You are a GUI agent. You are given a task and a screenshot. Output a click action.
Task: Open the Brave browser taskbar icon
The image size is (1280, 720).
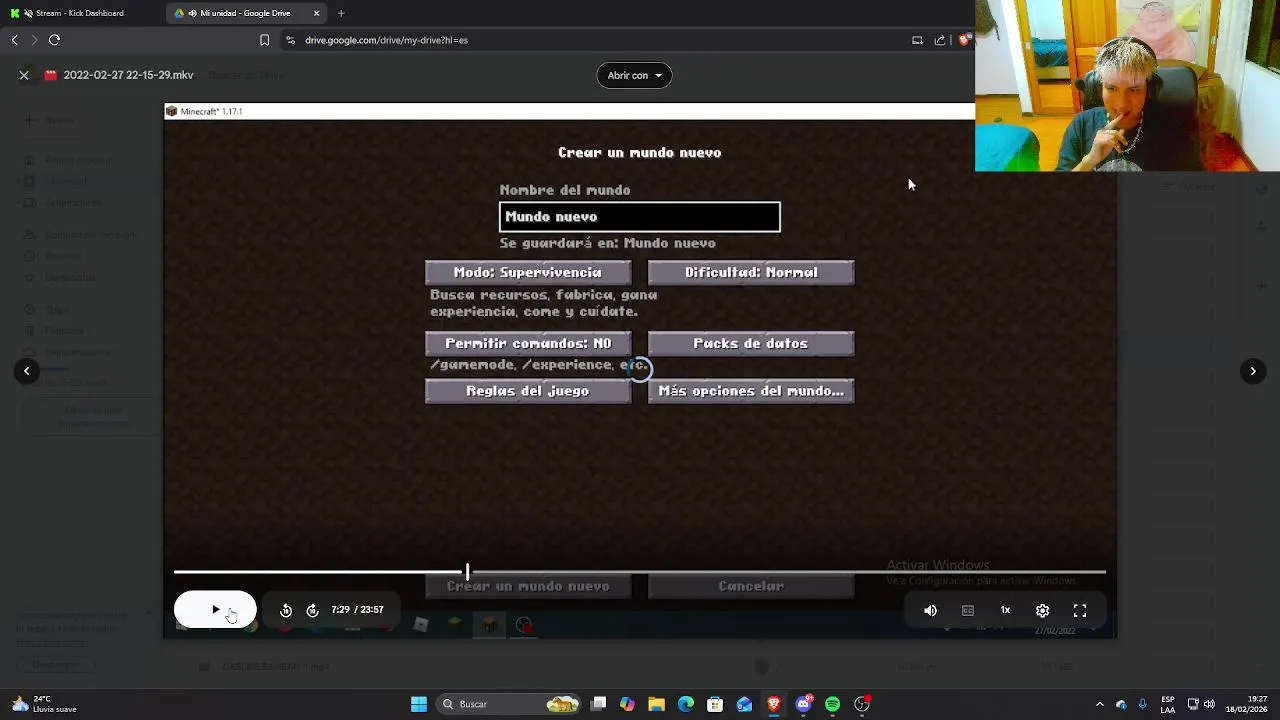coord(774,704)
